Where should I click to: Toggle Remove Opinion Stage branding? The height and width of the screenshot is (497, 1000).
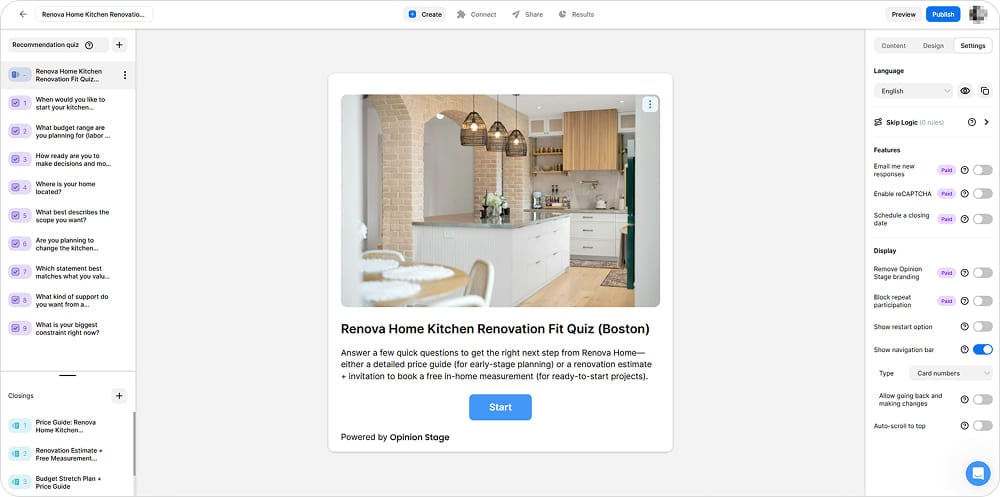pyautogui.click(x=982, y=273)
